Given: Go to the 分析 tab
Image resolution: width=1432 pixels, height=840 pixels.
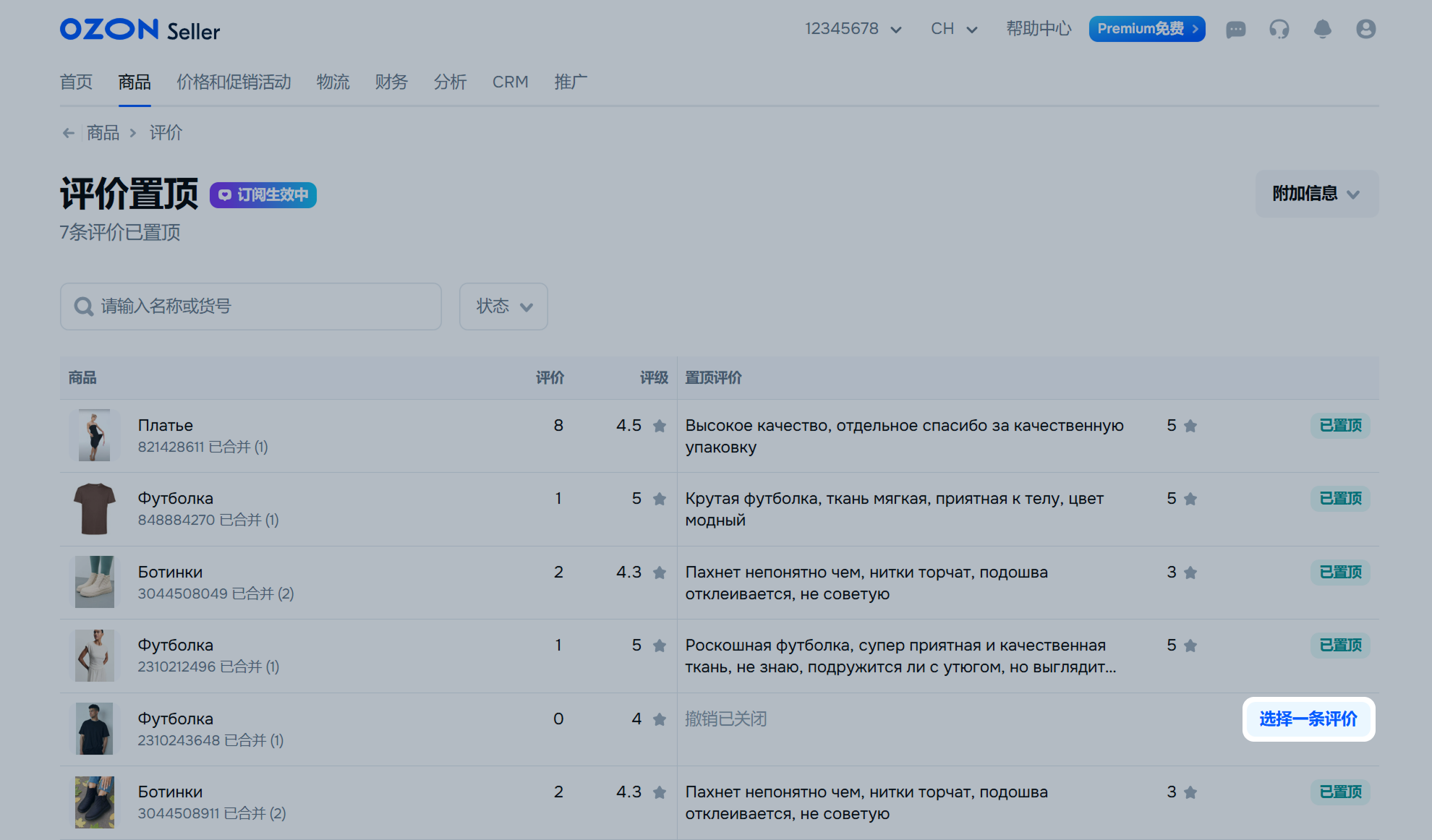Looking at the screenshot, I should pos(450,82).
